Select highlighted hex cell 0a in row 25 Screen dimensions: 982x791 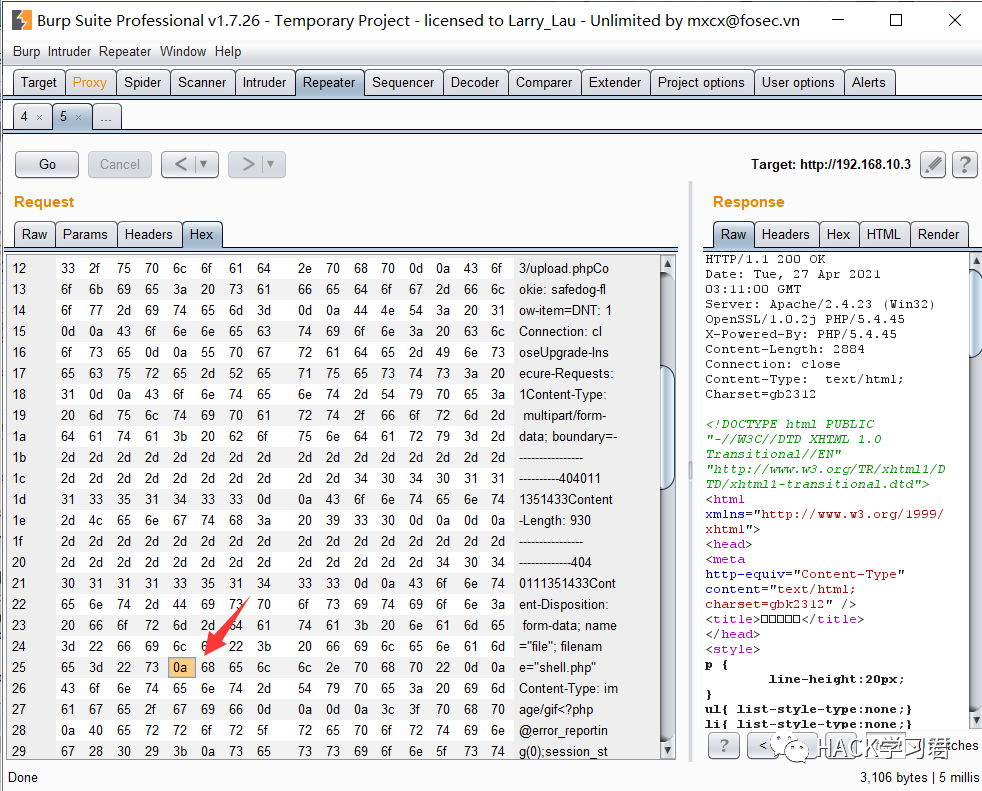[182, 668]
